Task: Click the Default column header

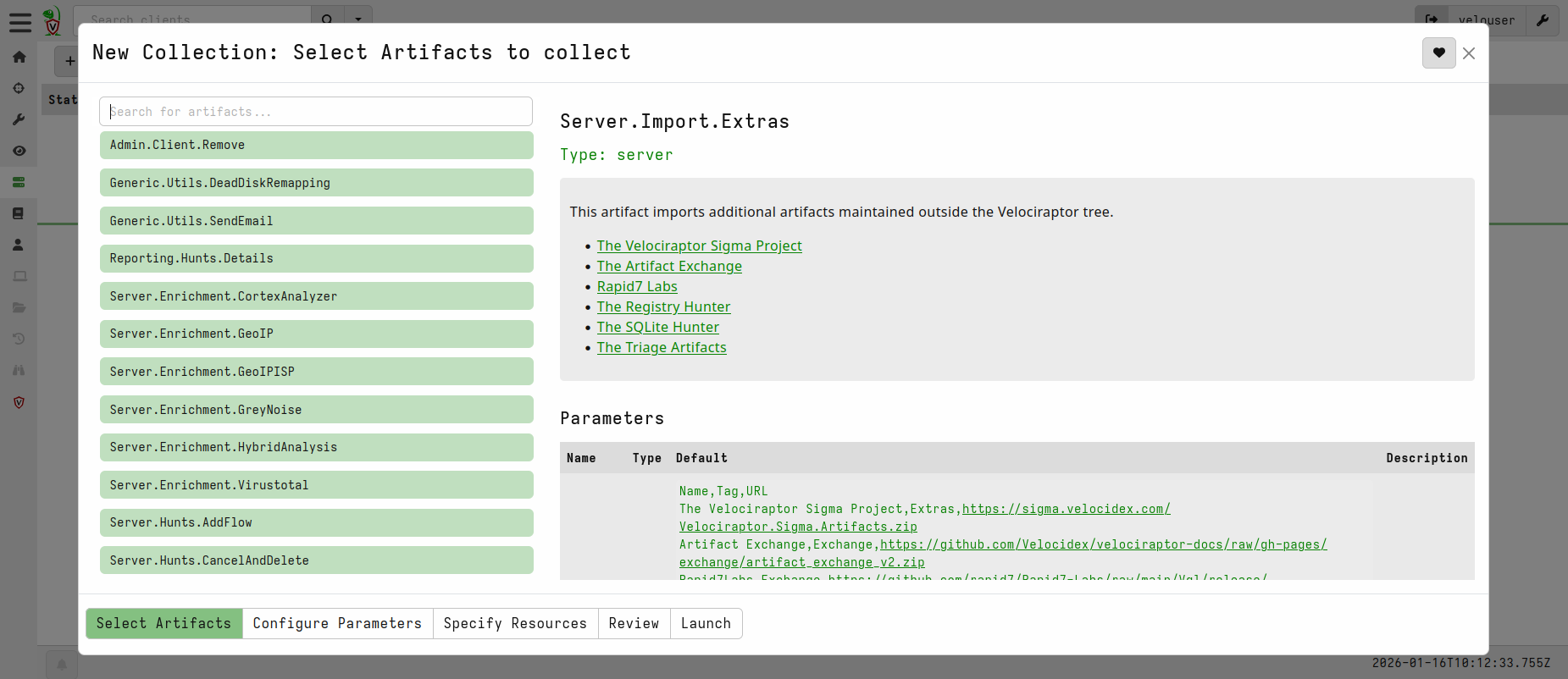Action: pos(701,458)
